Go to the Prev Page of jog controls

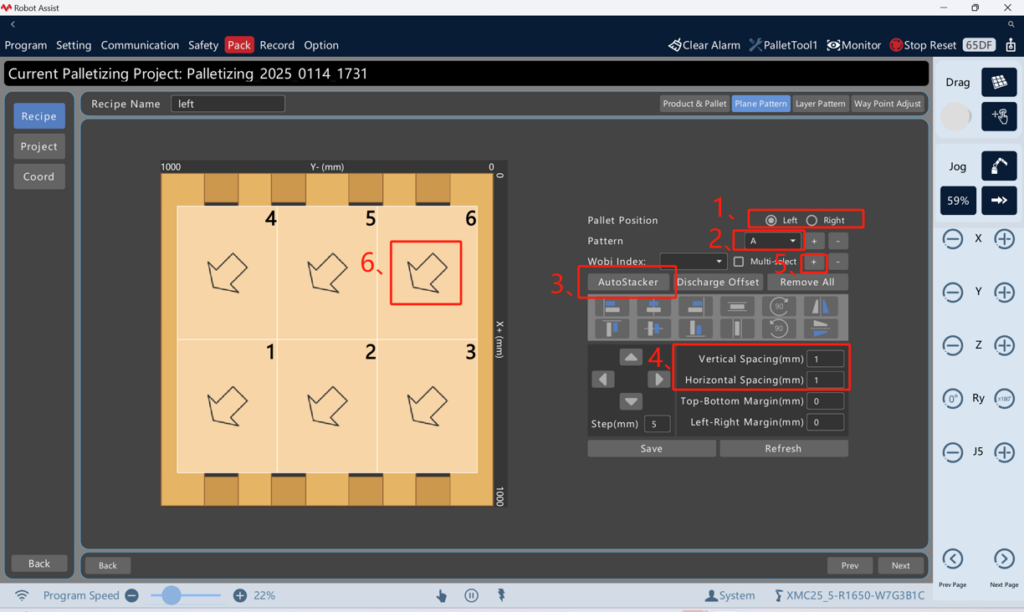[952, 559]
